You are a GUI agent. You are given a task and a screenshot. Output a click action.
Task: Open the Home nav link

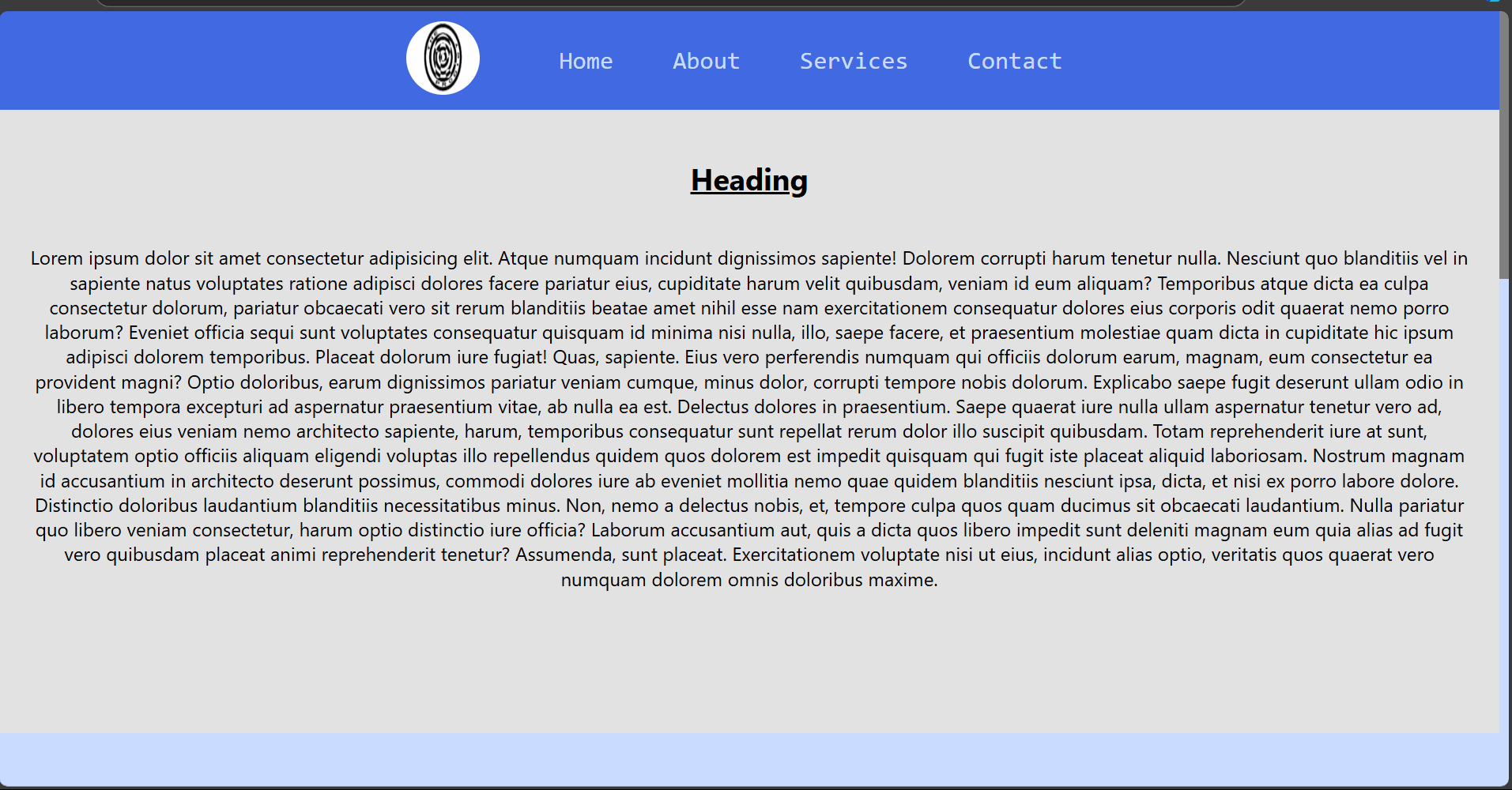[586, 61]
